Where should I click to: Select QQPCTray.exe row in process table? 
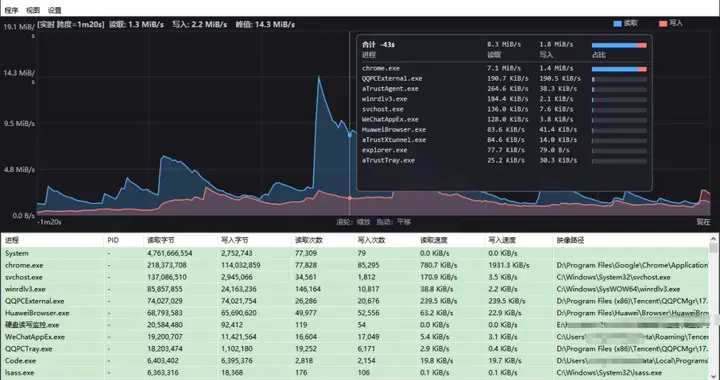354,349
